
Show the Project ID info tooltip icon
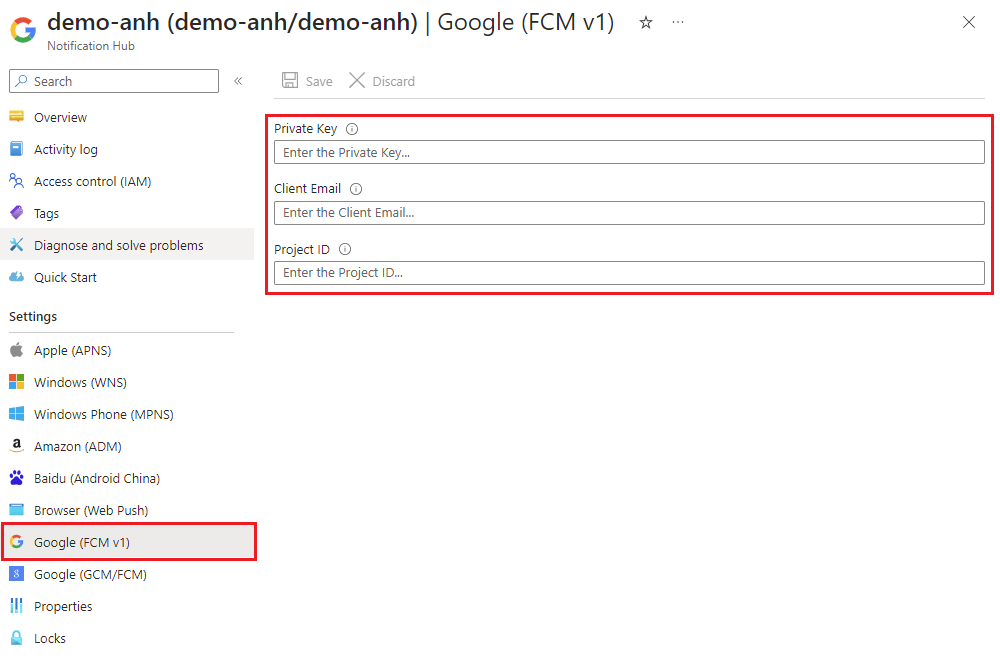pos(345,249)
